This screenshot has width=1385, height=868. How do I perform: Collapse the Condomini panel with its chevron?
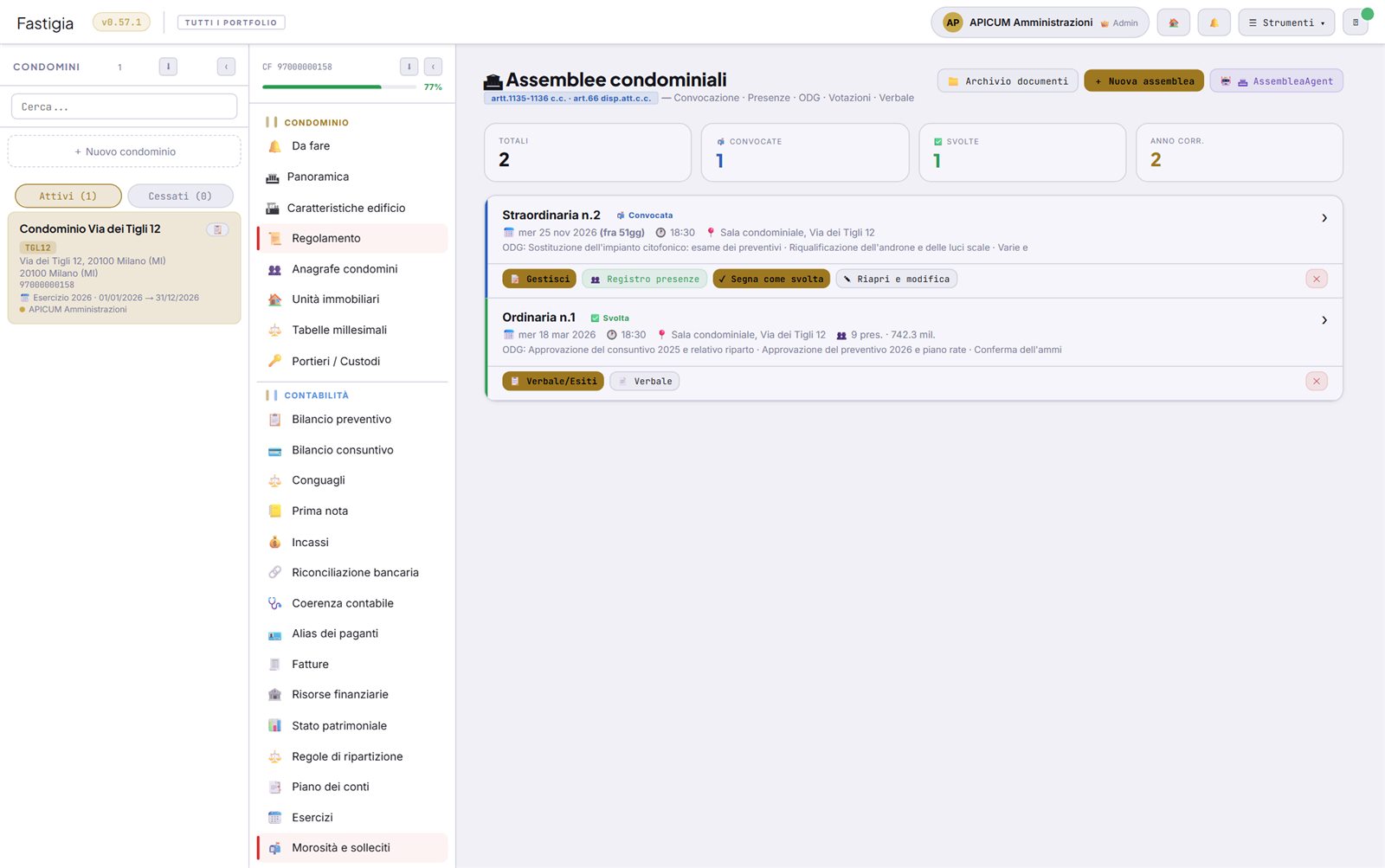pos(226,67)
